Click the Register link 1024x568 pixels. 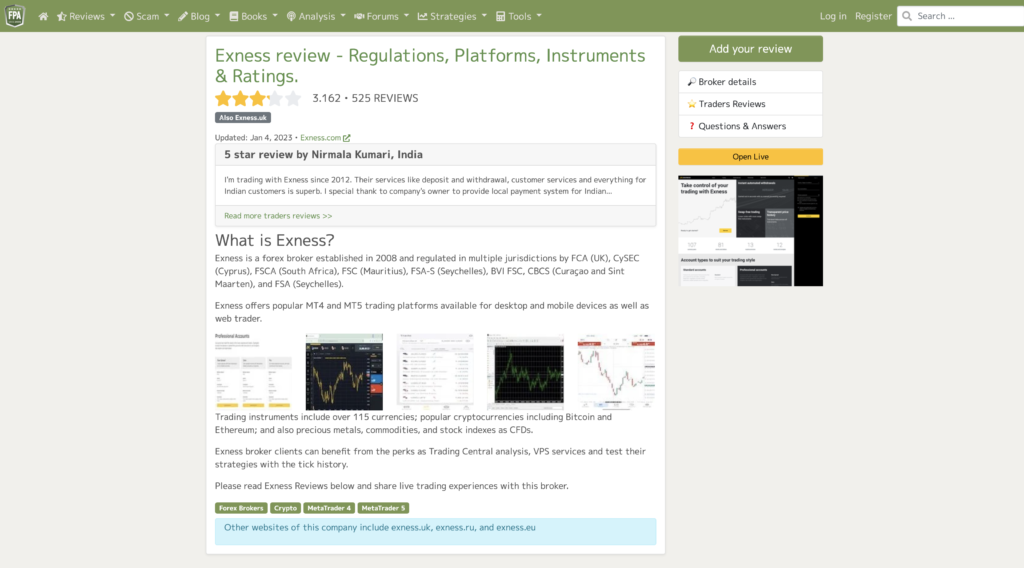[873, 16]
